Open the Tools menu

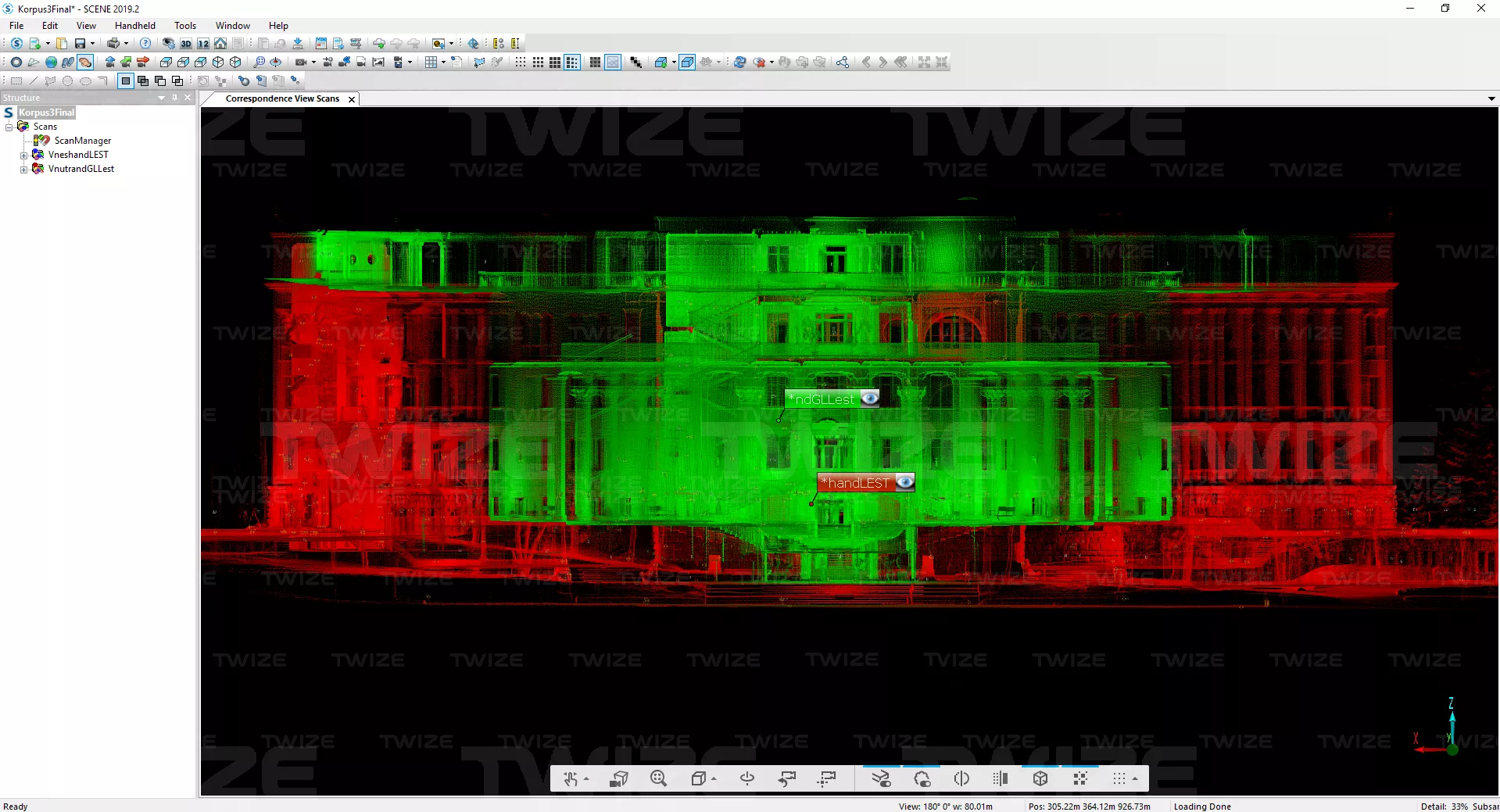(x=184, y=26)
